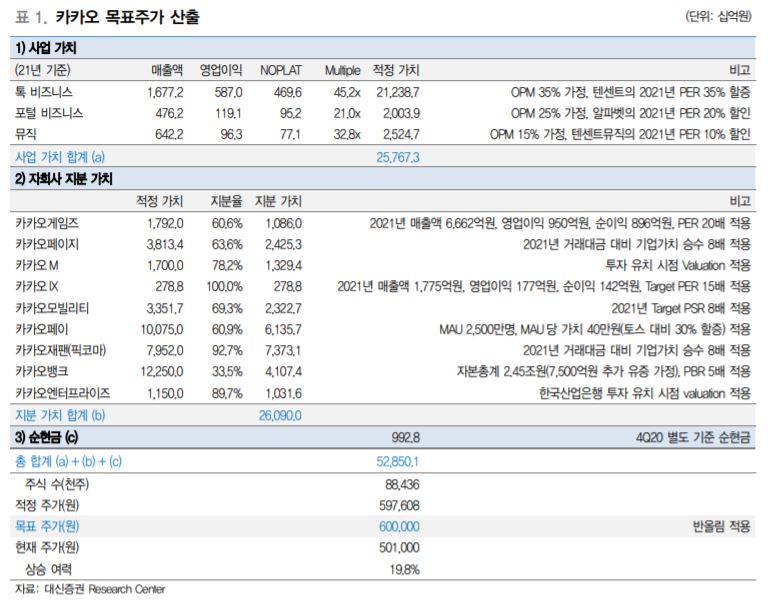773x605 pixels.
Task: Select the '카카오 IX' row label
Action: pyautogui.click(x=36, y=286)
